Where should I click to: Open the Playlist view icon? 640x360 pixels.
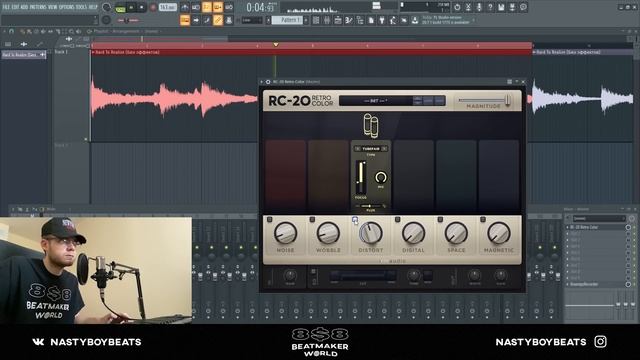click(x=316, y=20)
